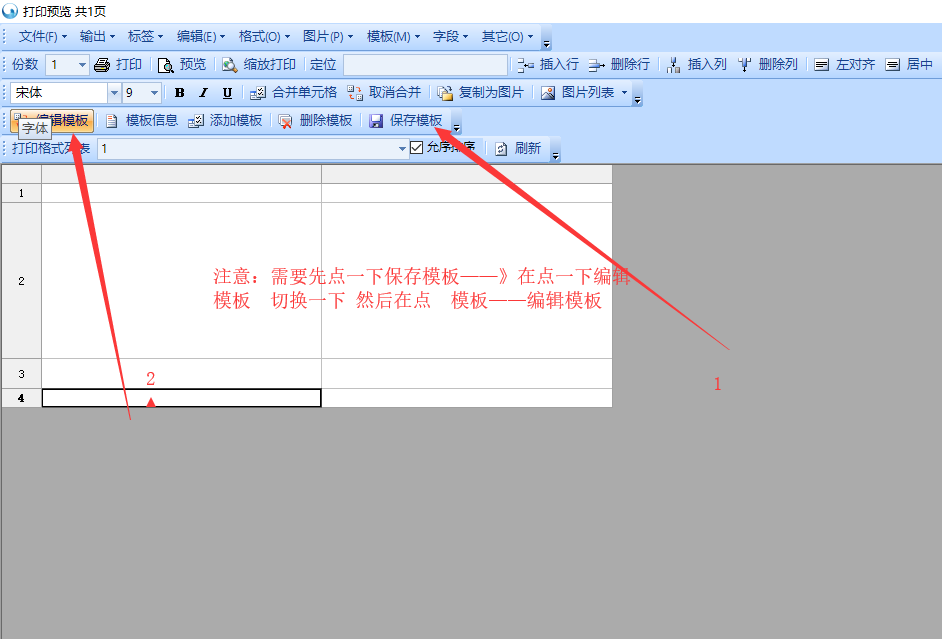This screenshot has width=942, height=639.
Task: Toggle Bold formatting button
Action: coord(180,93)
